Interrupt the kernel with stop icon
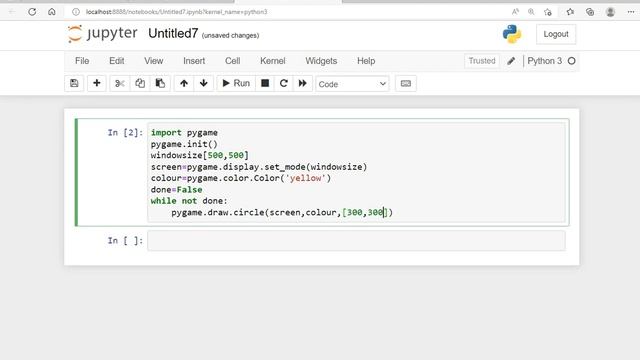 [265, 83]
